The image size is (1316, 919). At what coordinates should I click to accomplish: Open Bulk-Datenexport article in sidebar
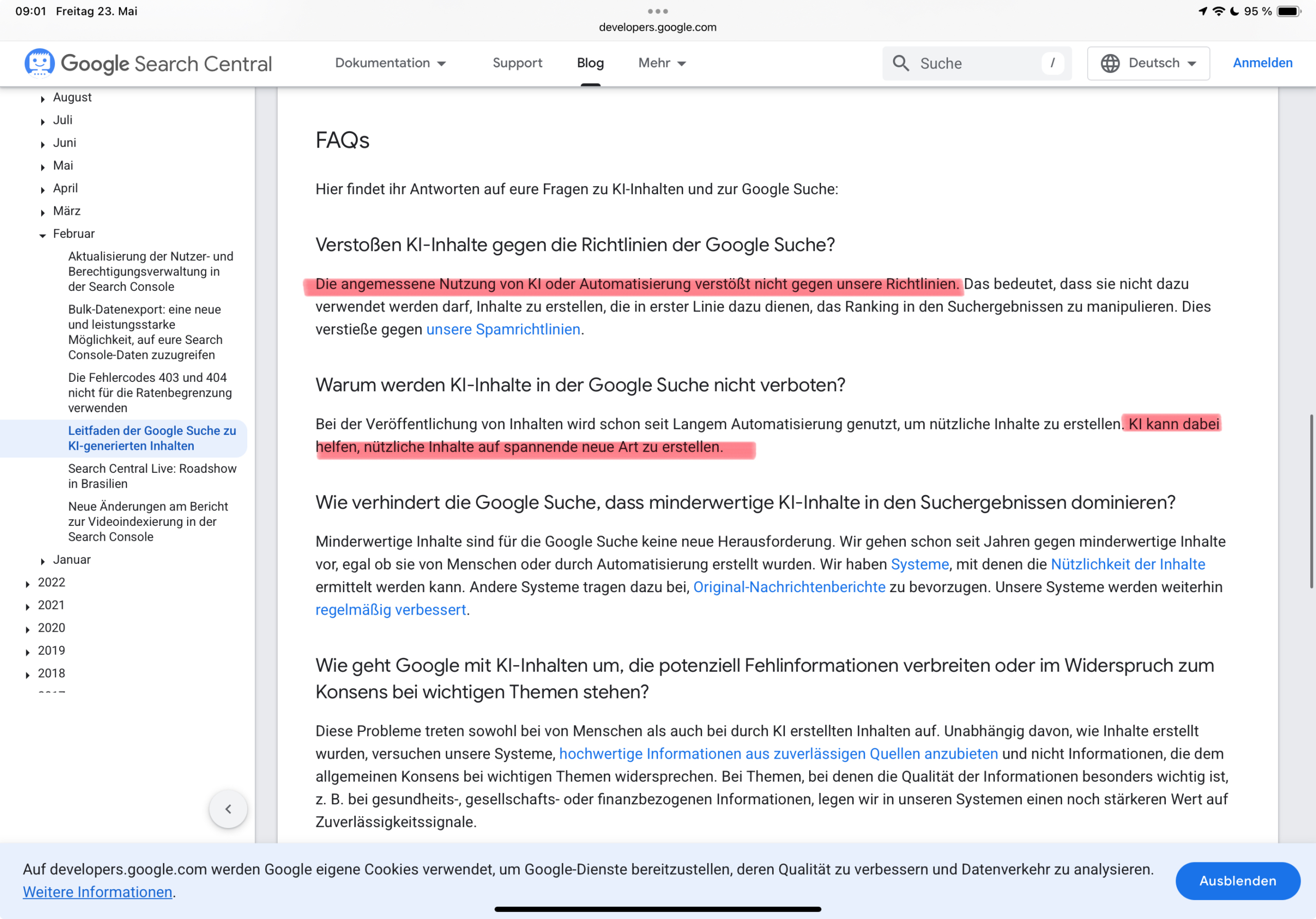[x=145, y=332]
